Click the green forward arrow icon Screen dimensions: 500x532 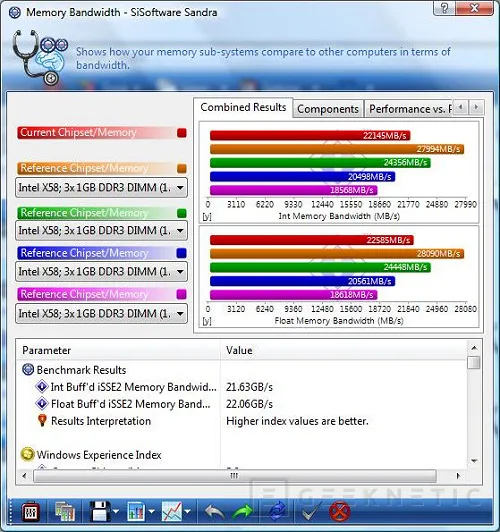tap(243, 511)
